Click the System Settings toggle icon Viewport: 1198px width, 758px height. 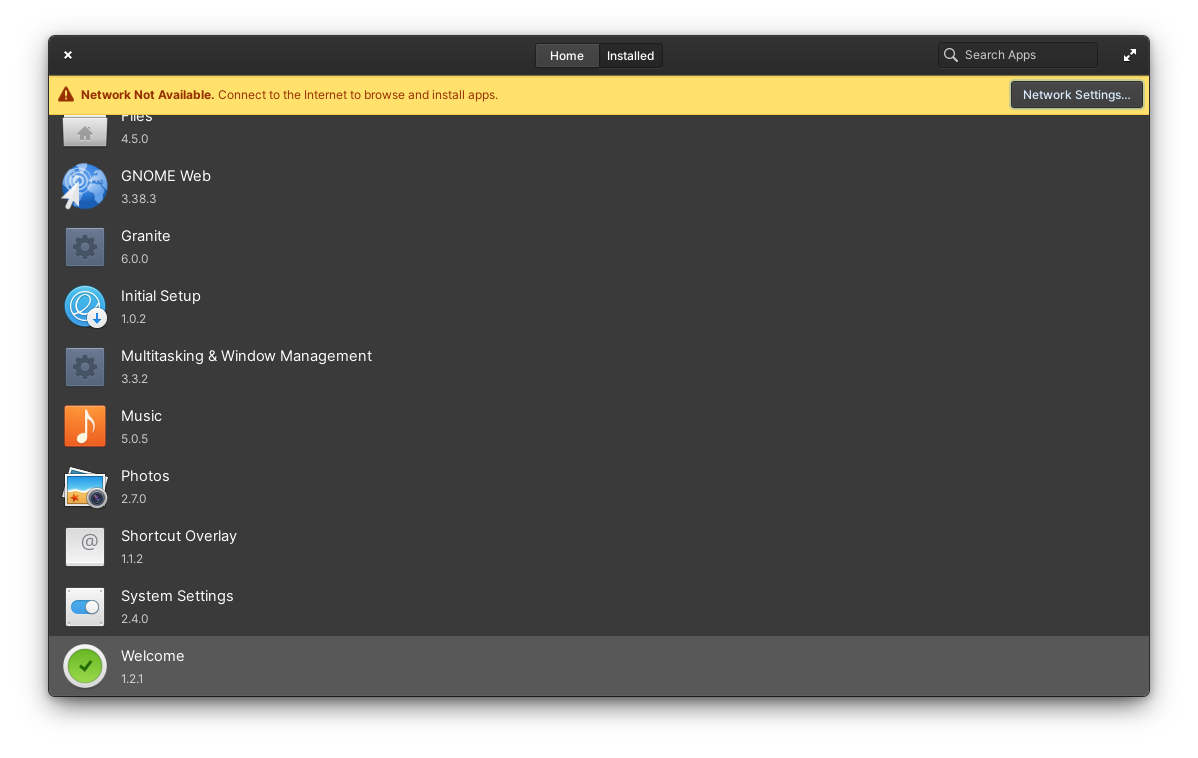pos(85,607)
